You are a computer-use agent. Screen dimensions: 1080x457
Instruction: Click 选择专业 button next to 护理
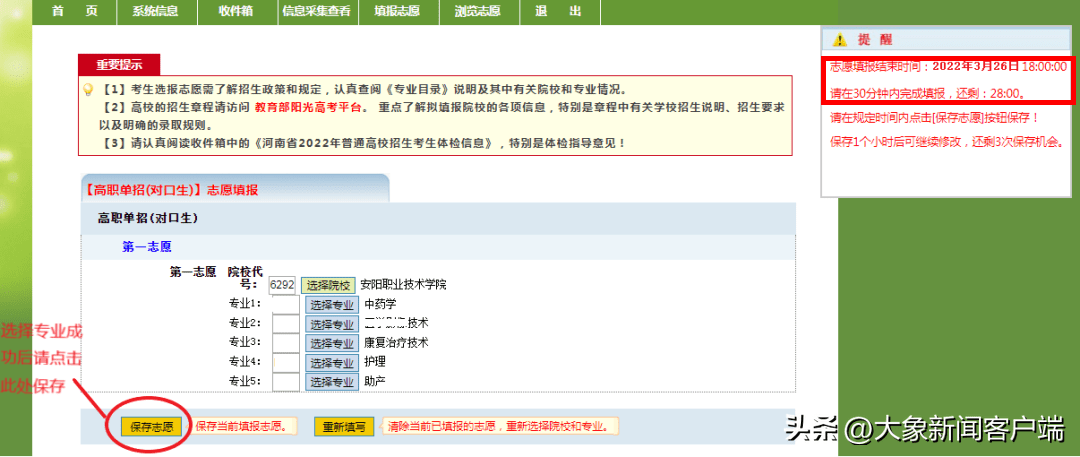click(x=332, y=363)
